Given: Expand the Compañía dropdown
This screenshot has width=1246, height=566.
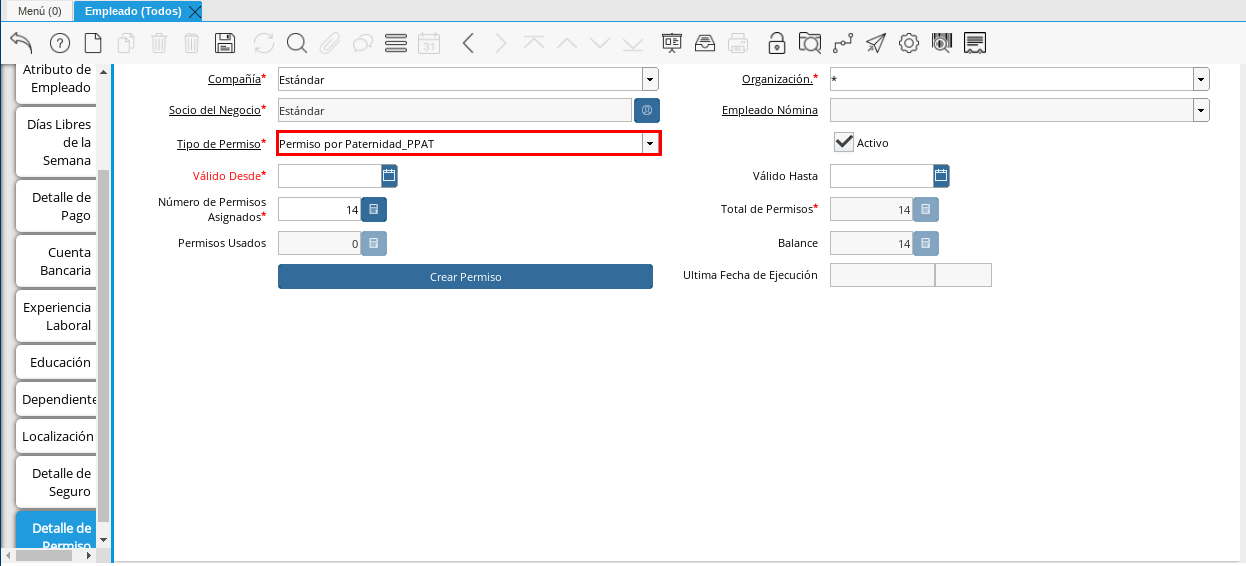Looking at the screenshot, I should [x=650, y=79].
